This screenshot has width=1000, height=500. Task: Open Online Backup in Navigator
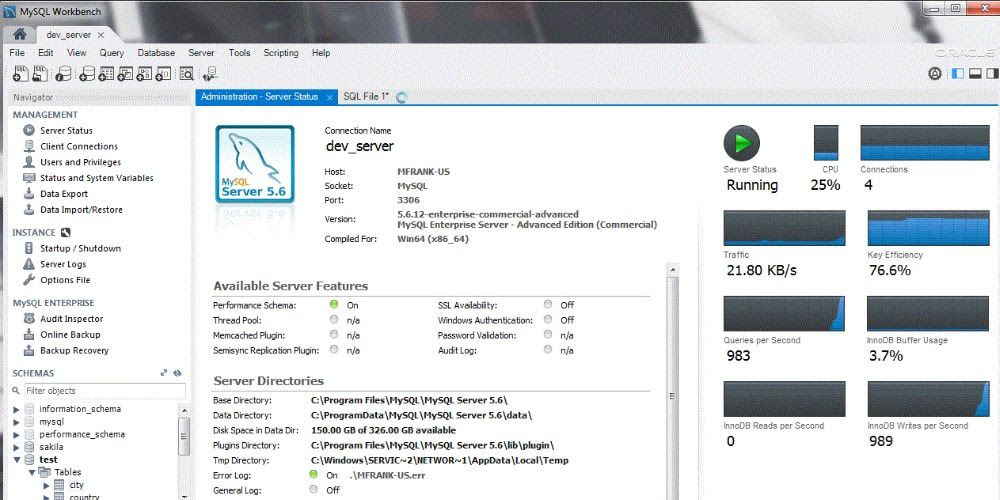tap(70, 335)
